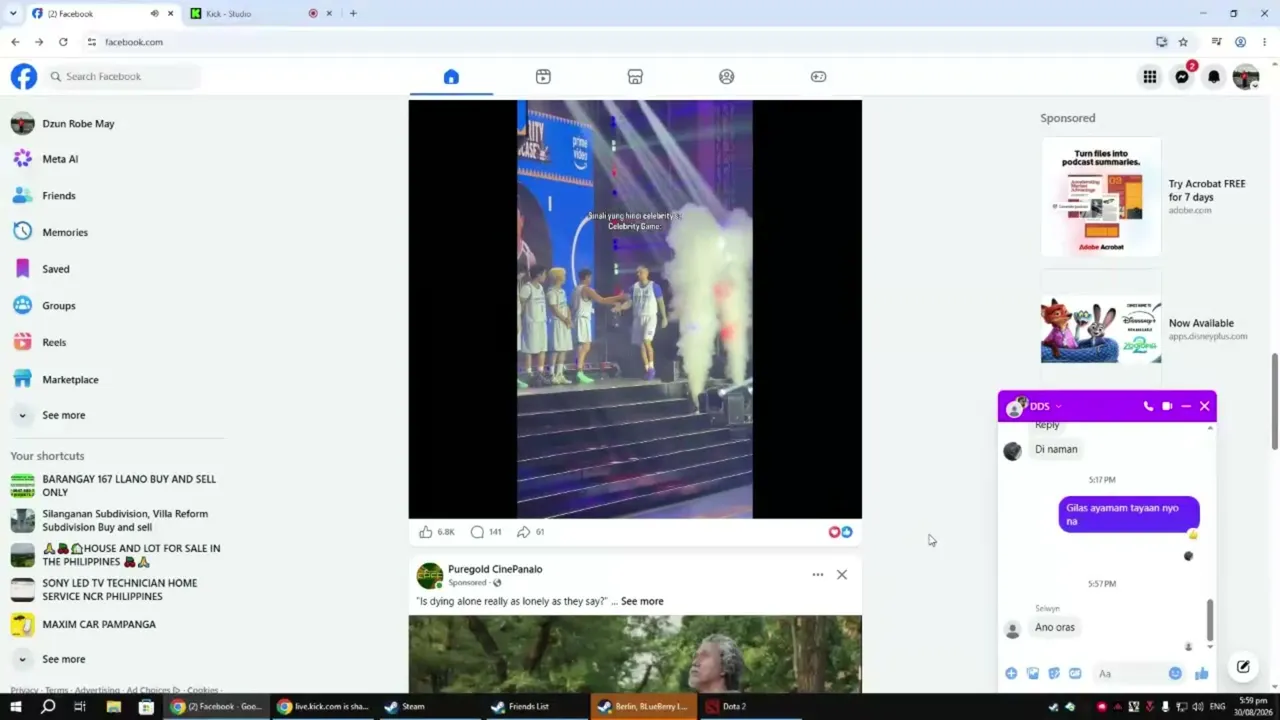Start a new message with compose button

coord(1243,667)
